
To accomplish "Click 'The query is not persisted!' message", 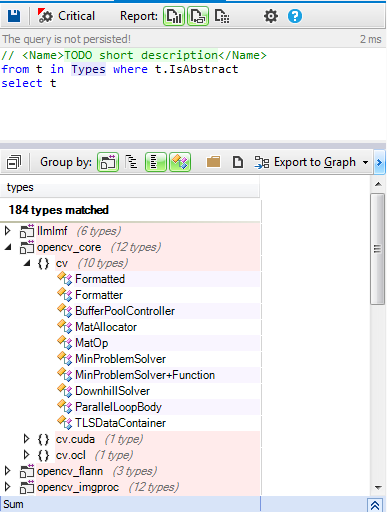I will (67, 39).
